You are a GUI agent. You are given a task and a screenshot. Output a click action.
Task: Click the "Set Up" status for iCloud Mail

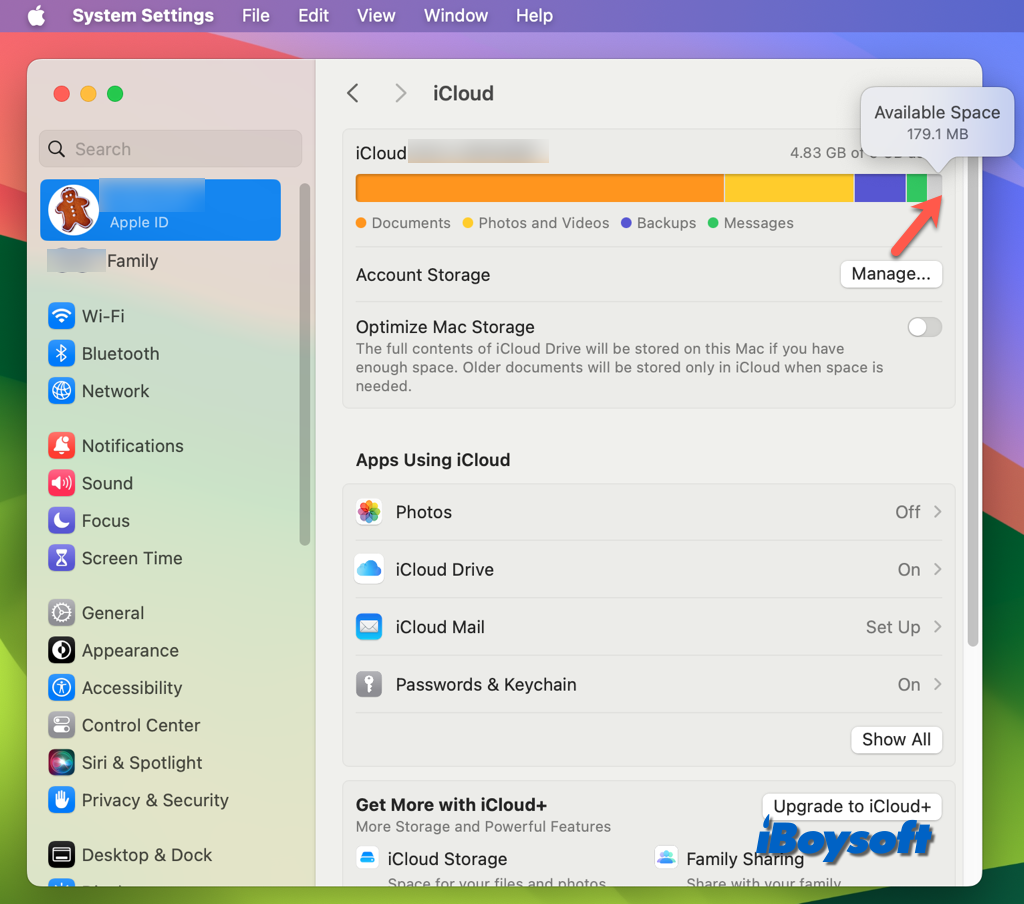point(893,627)
